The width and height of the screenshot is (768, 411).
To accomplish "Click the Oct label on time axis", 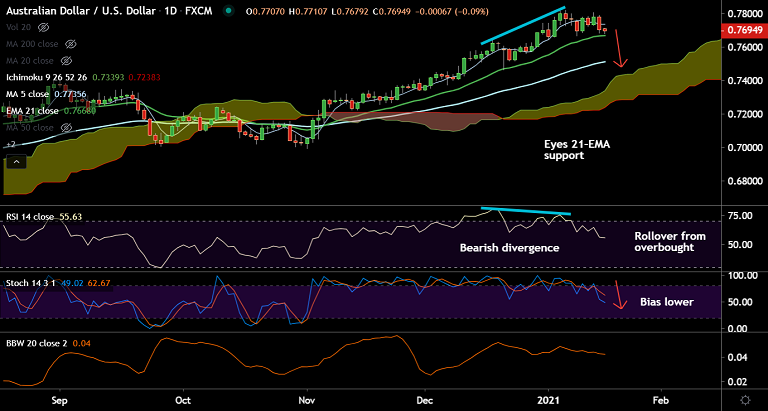I will [183, 399].
